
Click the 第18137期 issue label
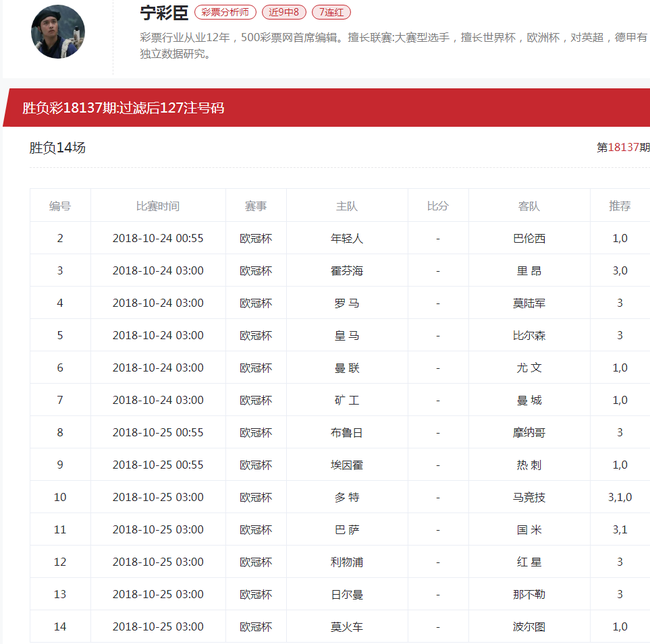click(x=623, y=148)
